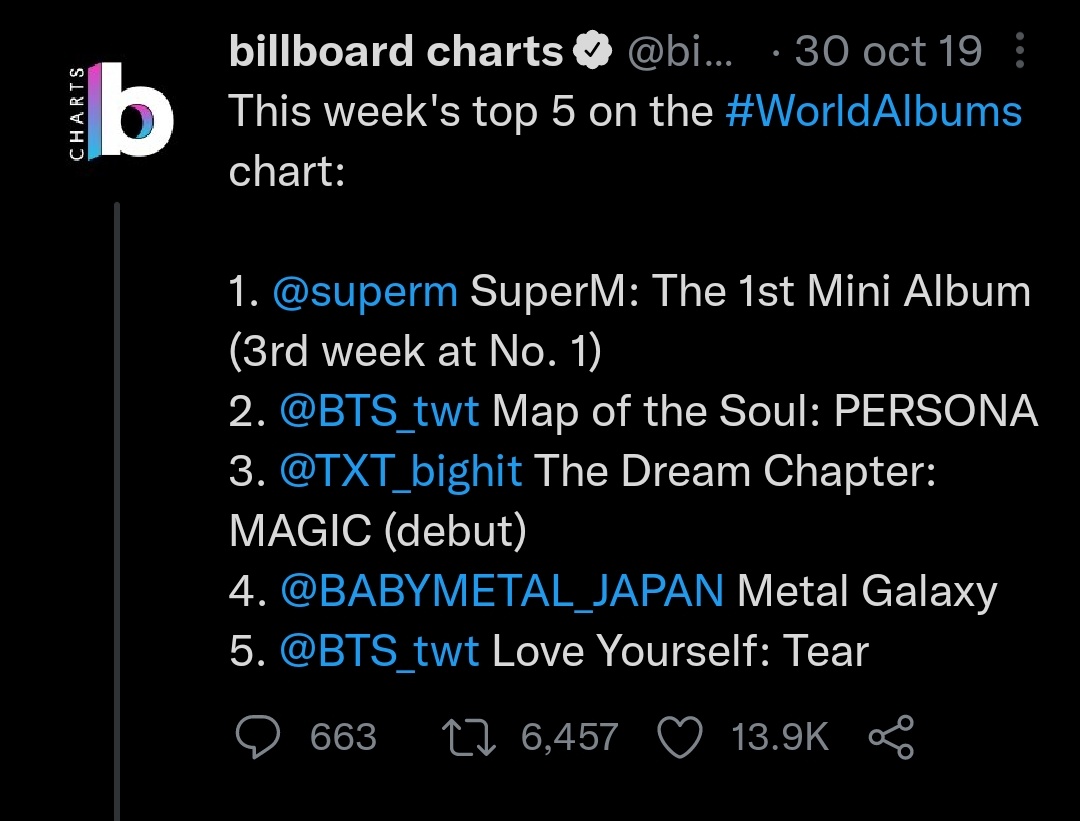The width and height of the screenshot is (1080, 821).
Task: Open the @TXT_bighit mention
Action: coord(401,472)
